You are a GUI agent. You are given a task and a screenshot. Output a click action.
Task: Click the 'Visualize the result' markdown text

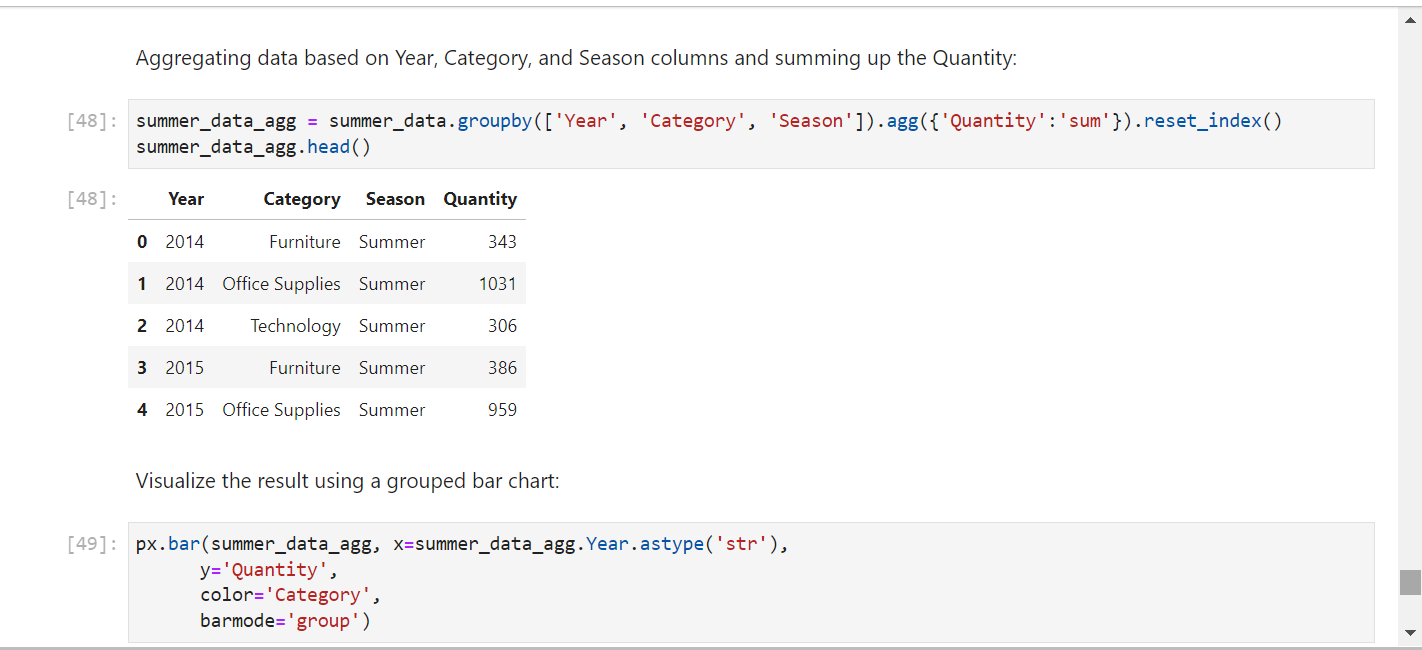coord(348,481)
